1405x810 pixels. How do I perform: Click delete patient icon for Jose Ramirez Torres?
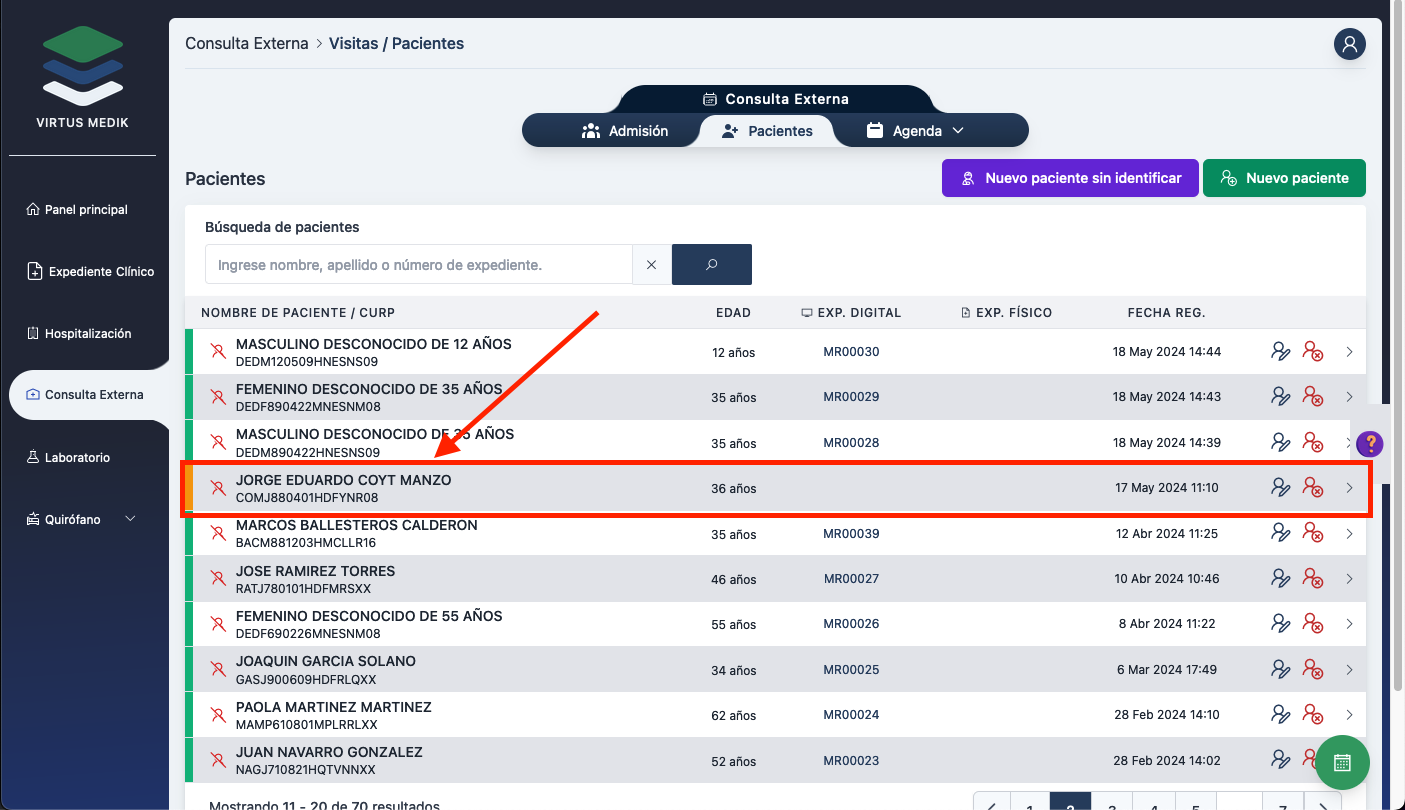[1312, 579]
